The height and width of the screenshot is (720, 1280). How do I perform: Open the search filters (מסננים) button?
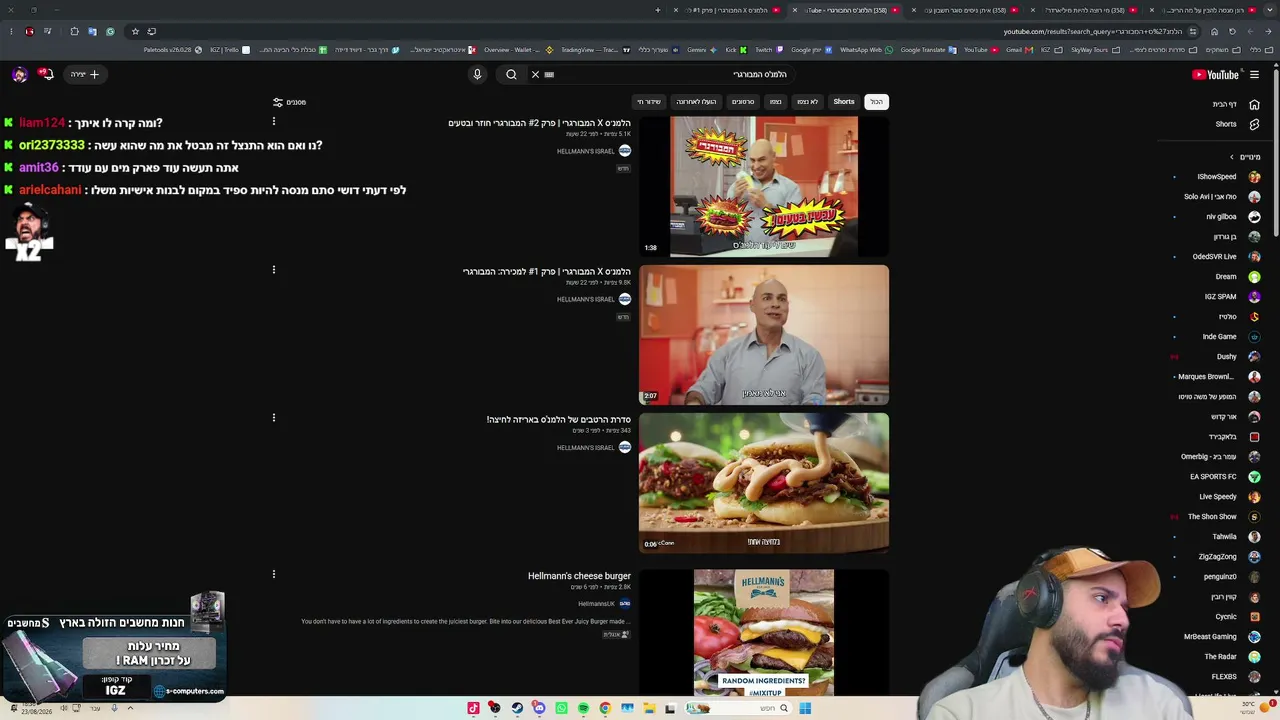pos(290,102)
